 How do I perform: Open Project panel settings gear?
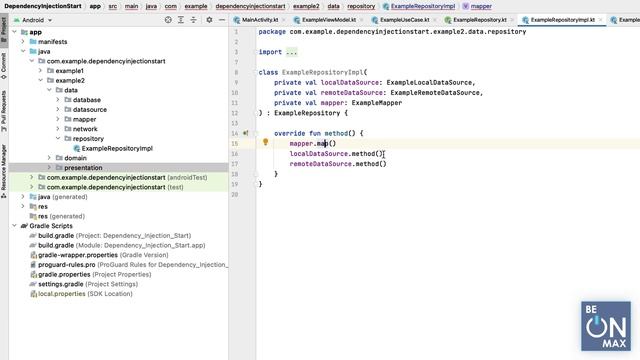209,20
